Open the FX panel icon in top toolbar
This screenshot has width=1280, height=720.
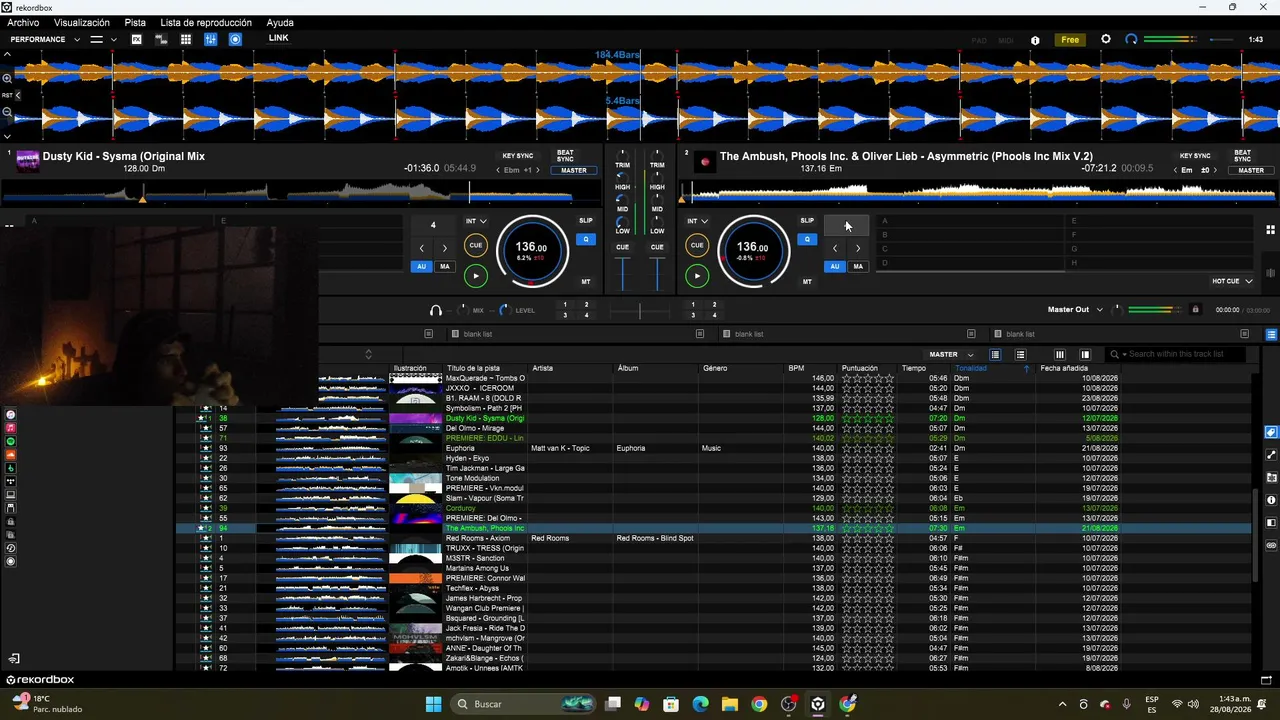point(137,39)
